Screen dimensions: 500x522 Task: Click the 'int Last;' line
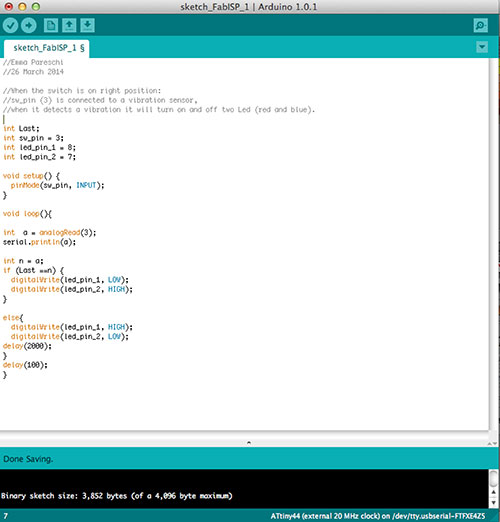(21, 129)
